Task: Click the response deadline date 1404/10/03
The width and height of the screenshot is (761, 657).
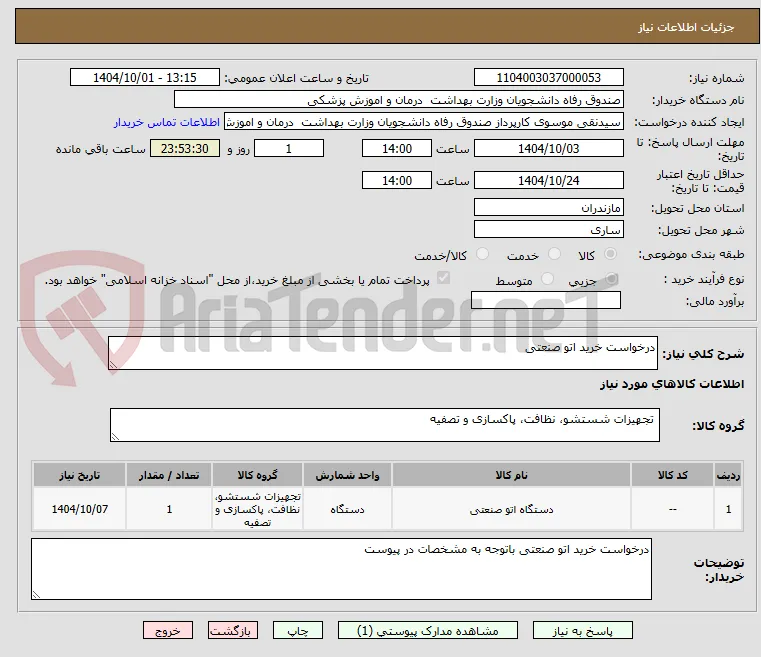Action: click(549, 148)
